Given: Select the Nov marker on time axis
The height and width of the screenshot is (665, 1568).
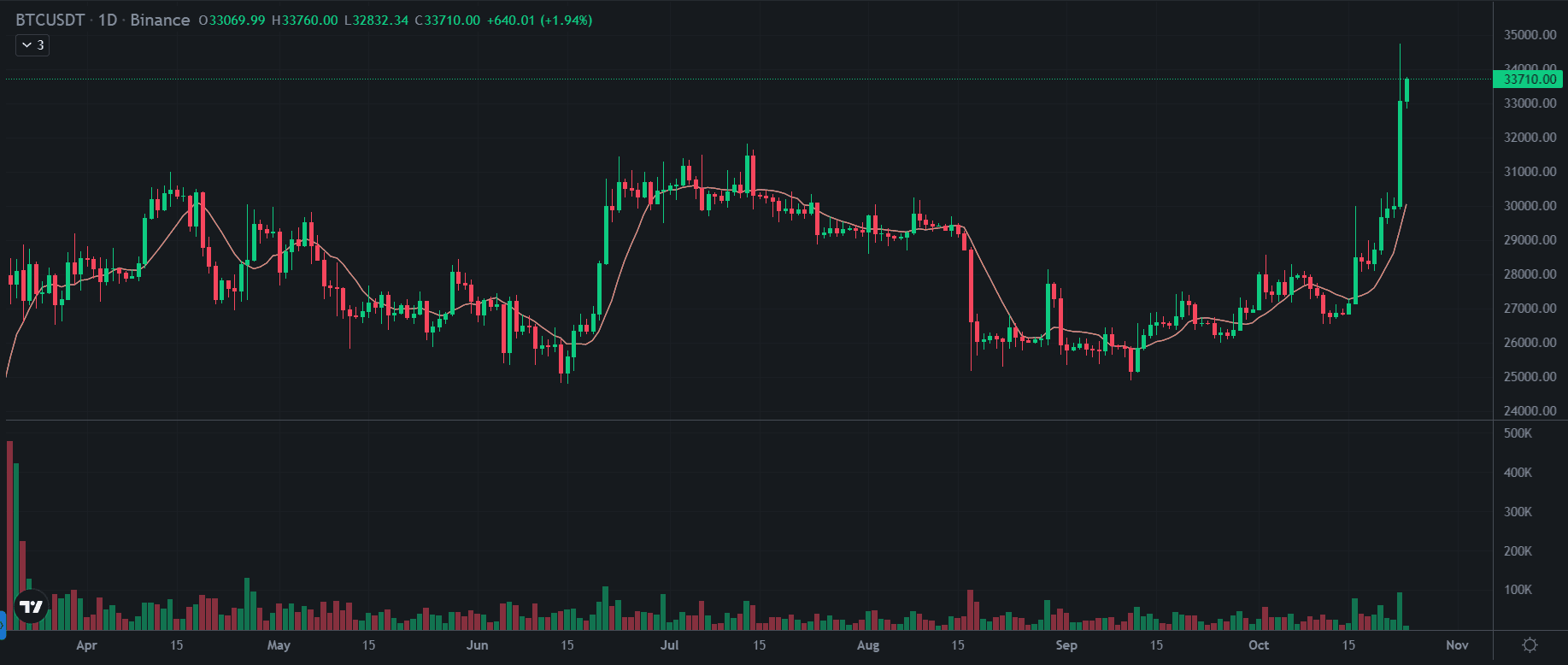Looking at the screenshot, I should (x=1457, y=645).
